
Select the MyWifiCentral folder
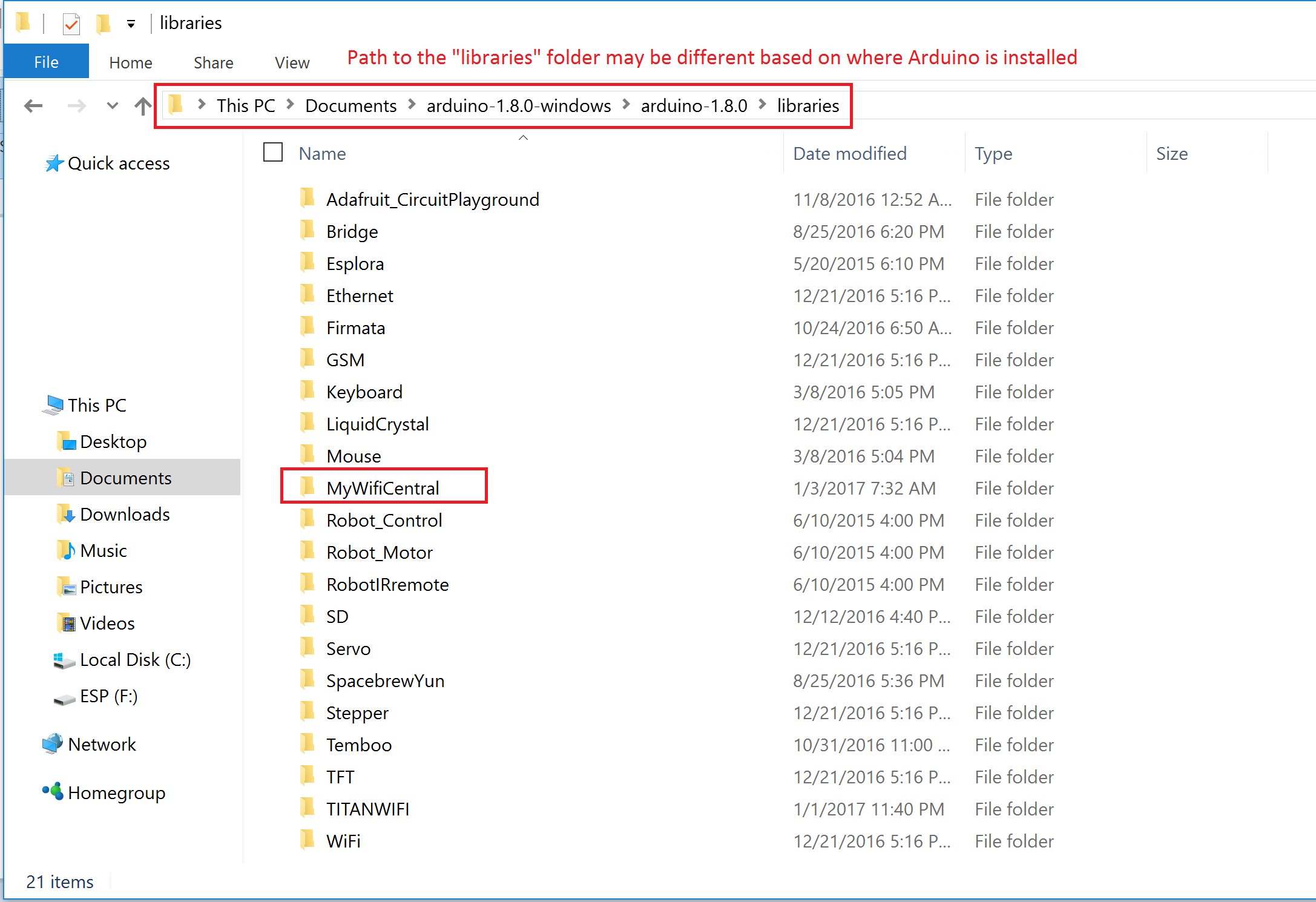click(383, 487)
